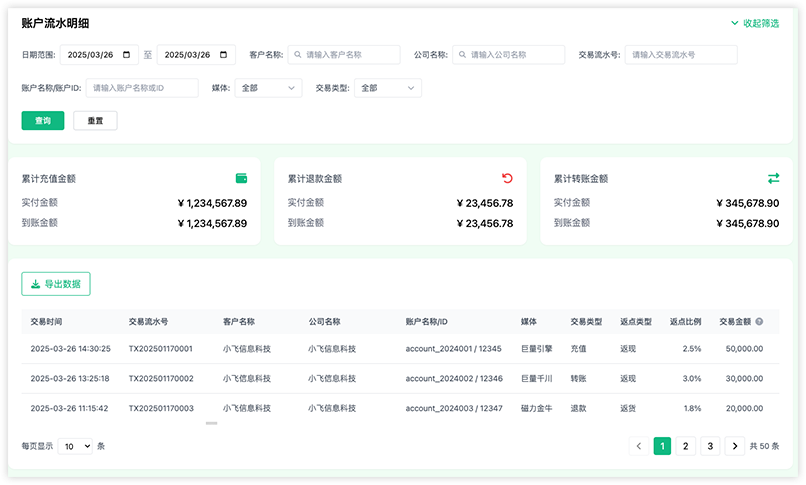The image size is (806, 485).
Task: Open the end date calendar picker icon
Action: click(x=223, y=54)
